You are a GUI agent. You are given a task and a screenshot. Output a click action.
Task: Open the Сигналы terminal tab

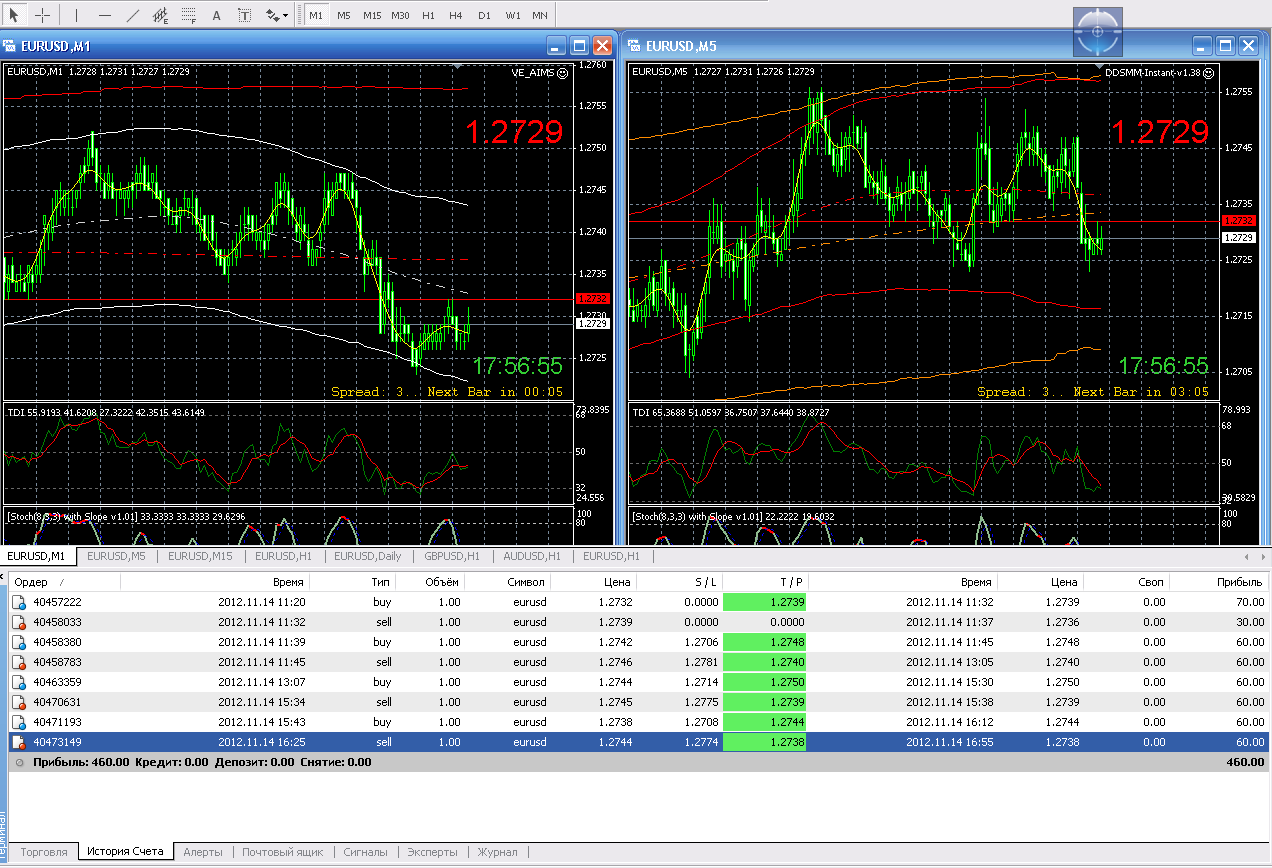click(x=365, y=852)
